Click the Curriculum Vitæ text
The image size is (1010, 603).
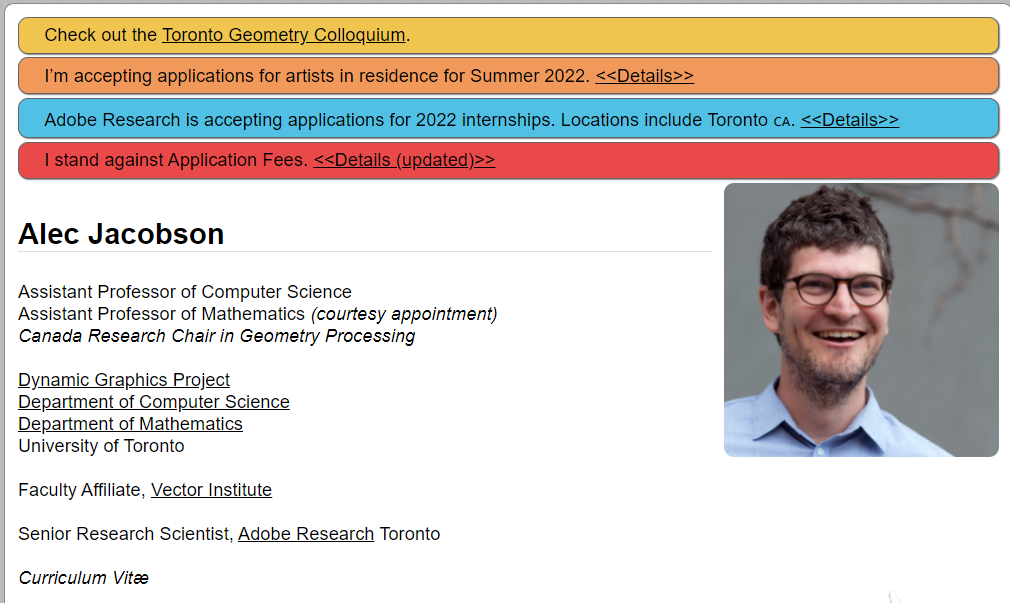(x=84, y=578)
